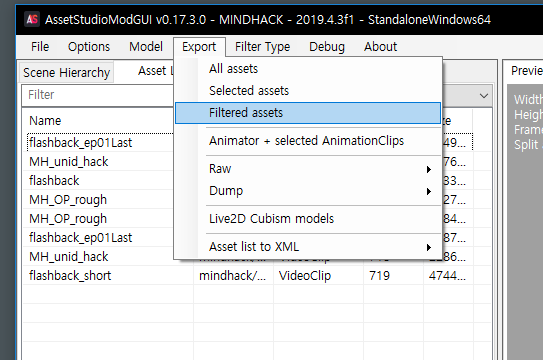
Task: Expand the Raw submenu
Action: (x=308, y=169)
